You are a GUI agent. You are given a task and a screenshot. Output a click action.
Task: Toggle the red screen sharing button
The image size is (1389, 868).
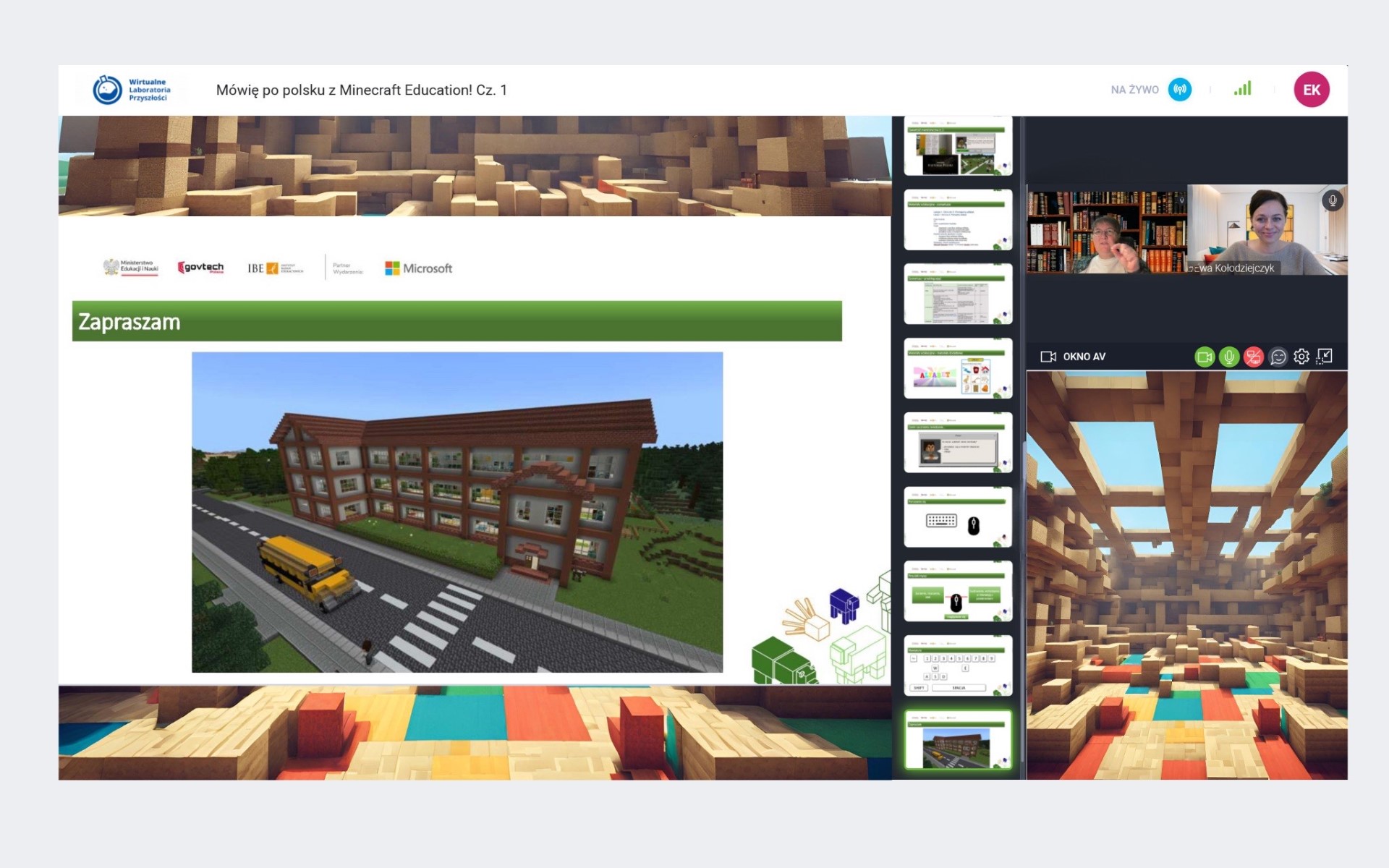point(1253,357)
